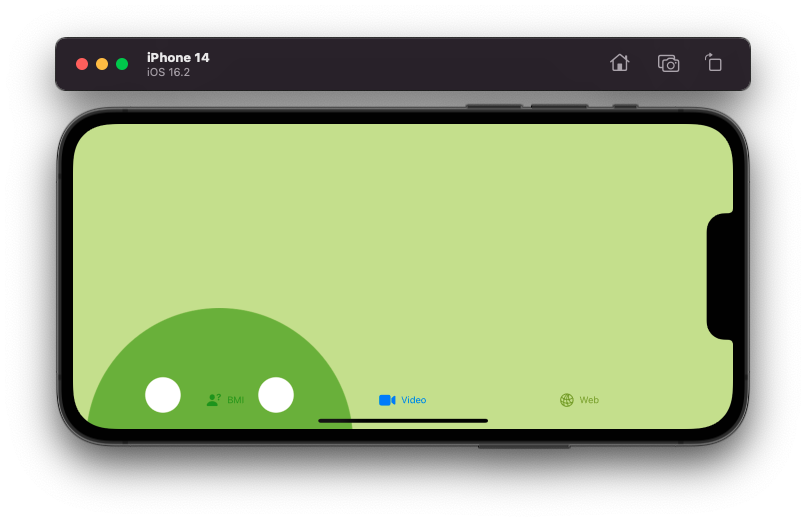Open the BMI tab
806x528 pixels.
coord(225,399)
